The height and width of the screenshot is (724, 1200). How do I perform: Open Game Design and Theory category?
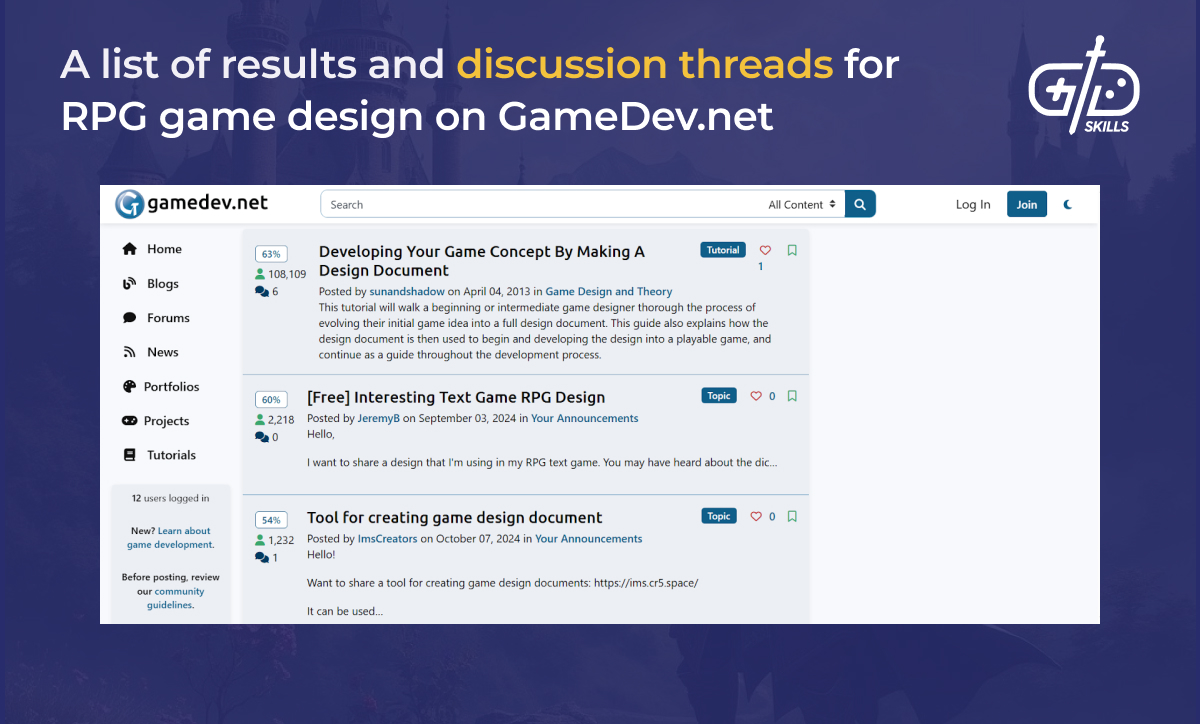tap(609, 292)
